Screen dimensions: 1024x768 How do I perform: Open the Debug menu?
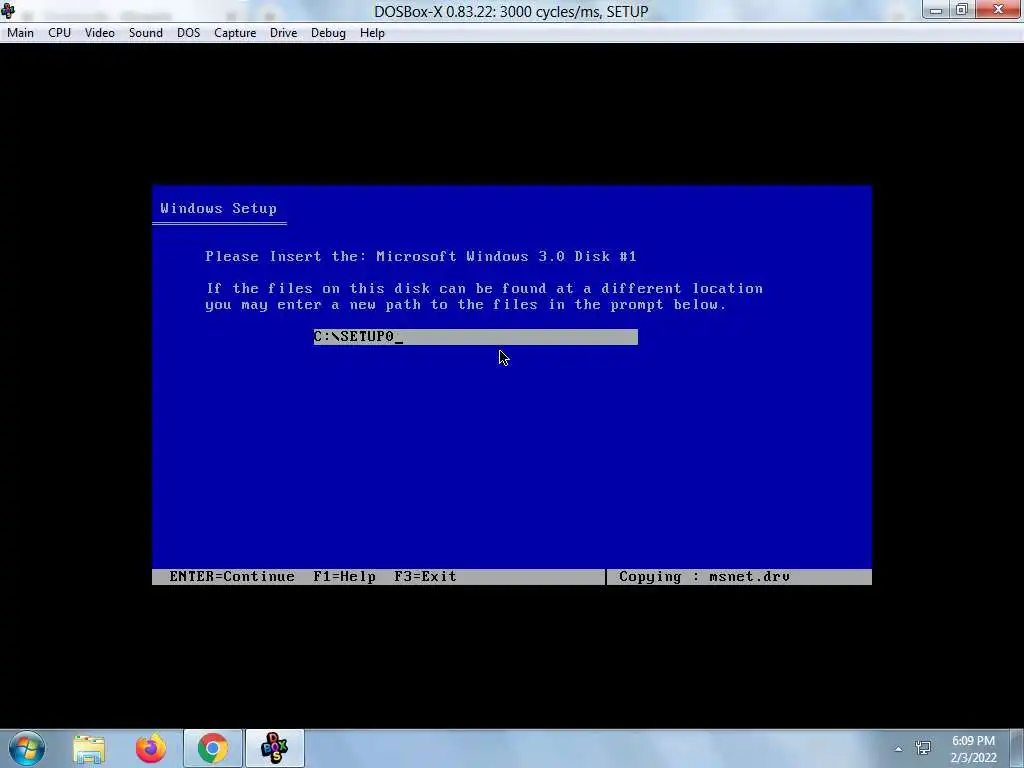pos(328,33)
